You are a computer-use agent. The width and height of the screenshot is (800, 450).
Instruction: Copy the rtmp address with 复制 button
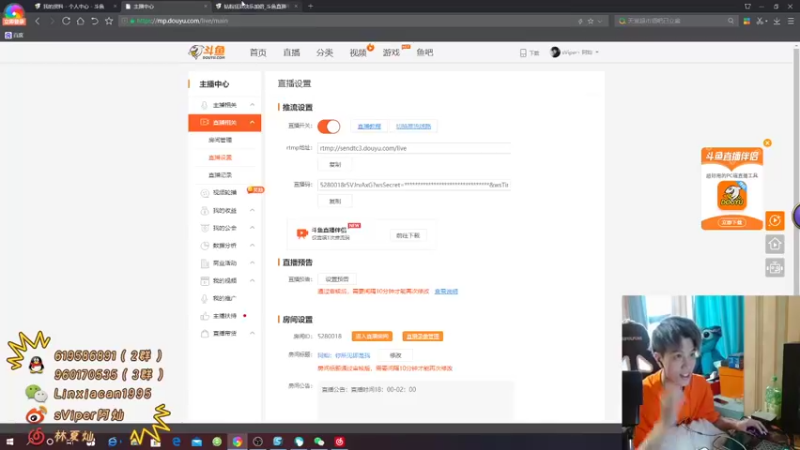[x=335, y=164]
